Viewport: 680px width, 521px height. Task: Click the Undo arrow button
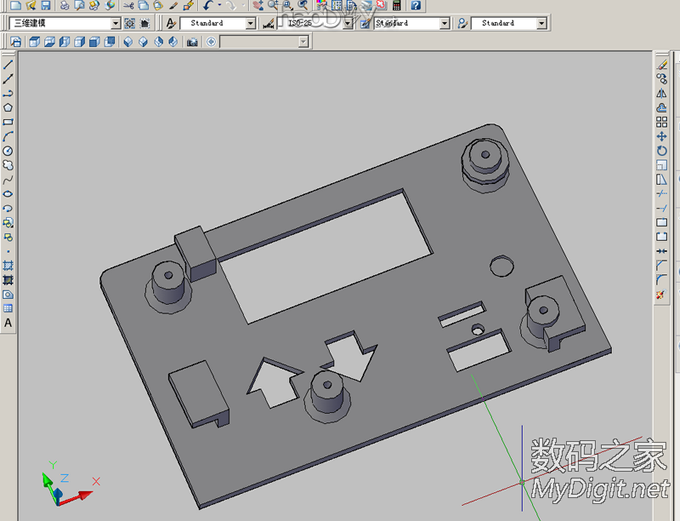207,5
